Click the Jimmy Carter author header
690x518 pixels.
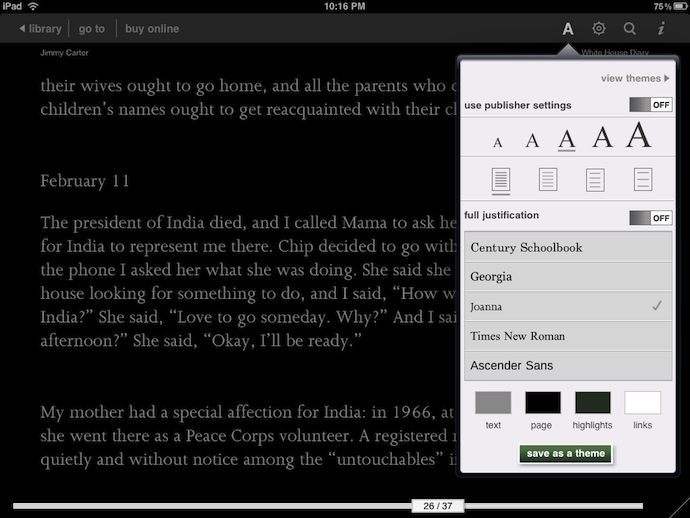click(64, 53)
